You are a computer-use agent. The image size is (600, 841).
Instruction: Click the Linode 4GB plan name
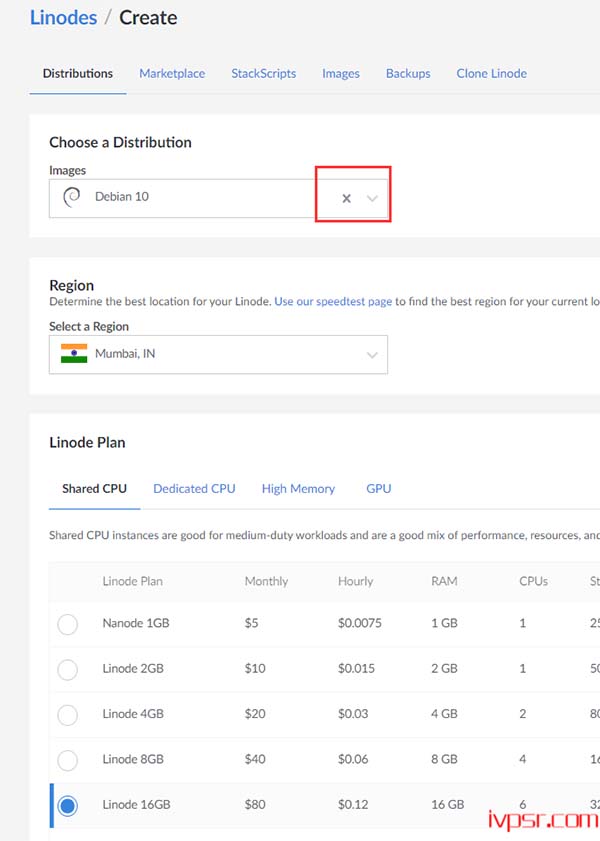133,714
